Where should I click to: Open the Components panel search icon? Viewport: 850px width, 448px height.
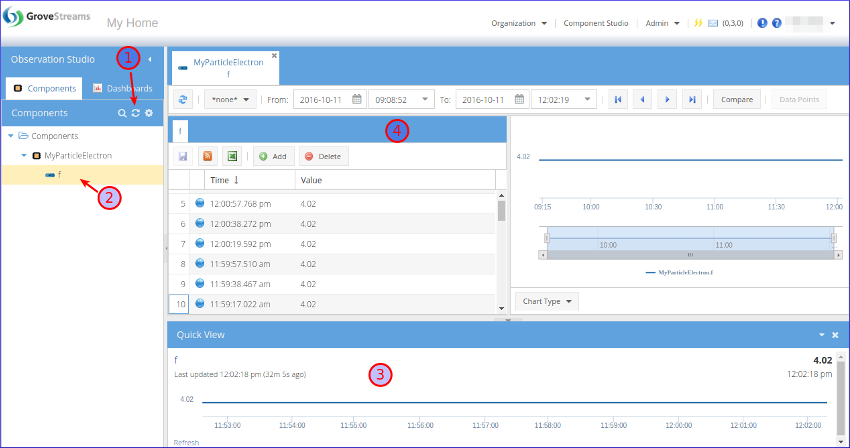pos(123,114)
